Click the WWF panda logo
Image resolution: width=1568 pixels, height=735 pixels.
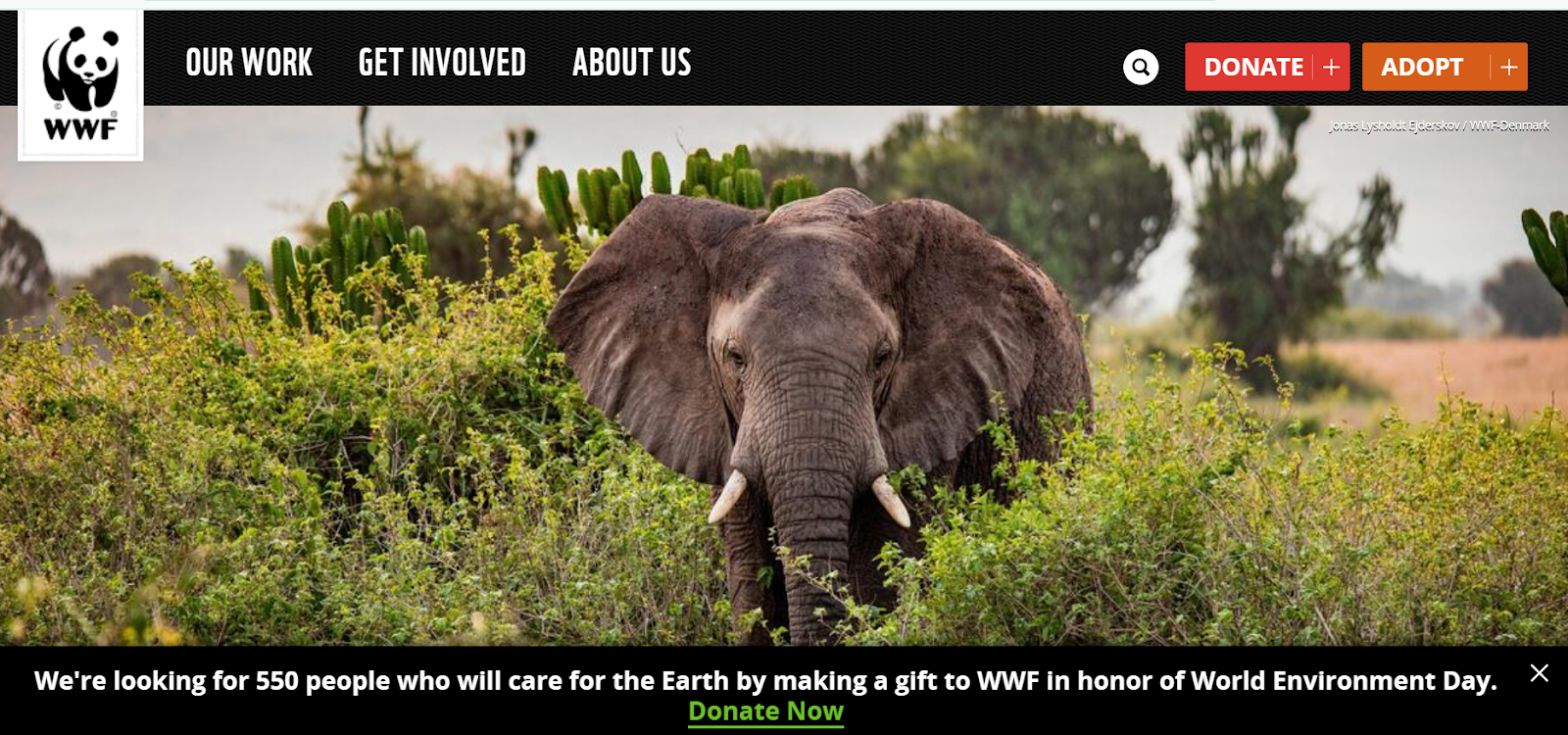click(x=80, y=84)
